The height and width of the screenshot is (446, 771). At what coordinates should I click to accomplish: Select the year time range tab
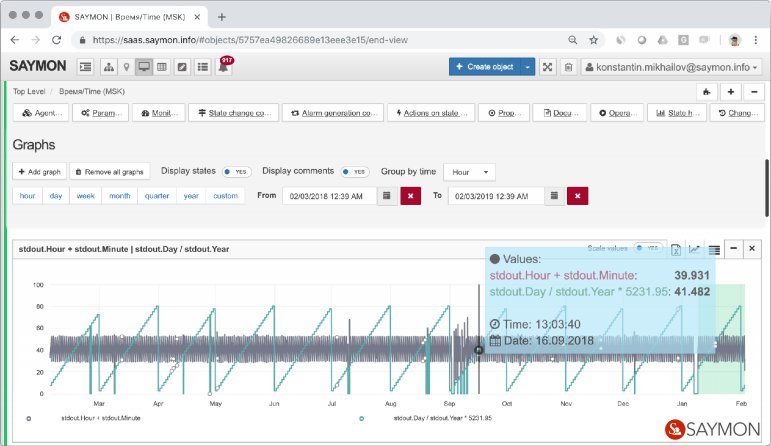coord(191,196)
